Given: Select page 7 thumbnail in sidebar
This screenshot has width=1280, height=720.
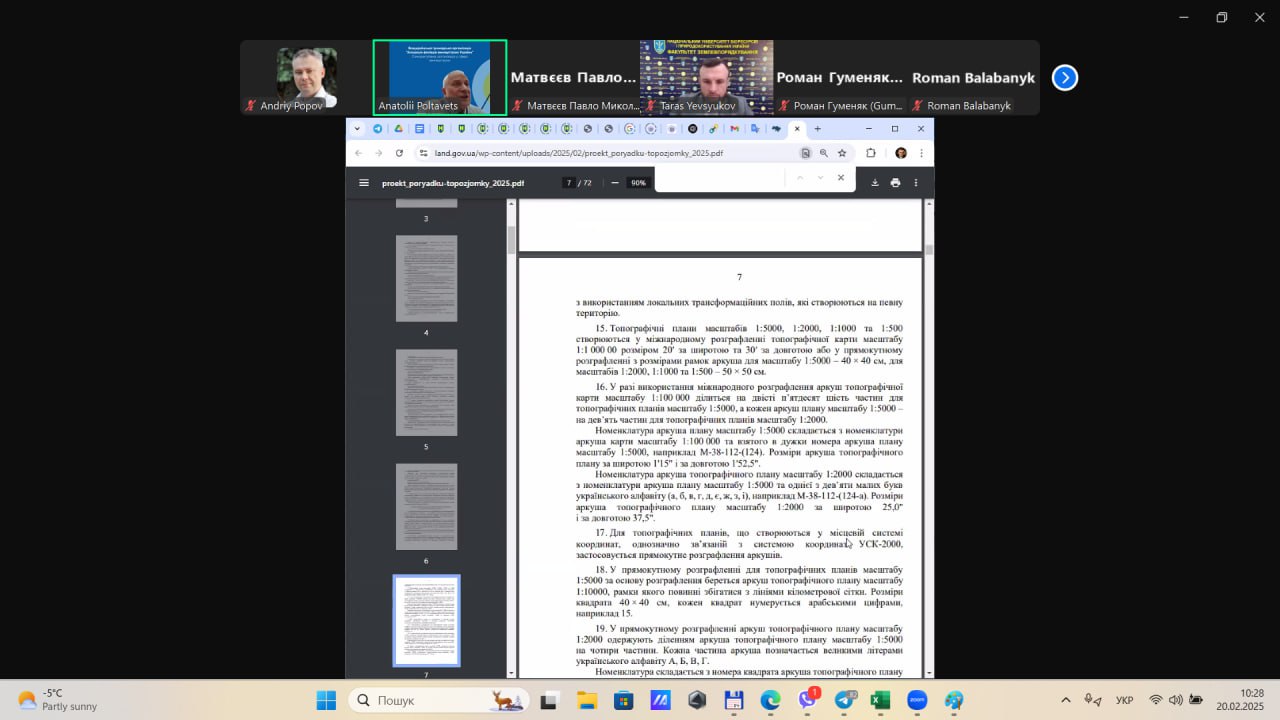Looking at the screenshot, I should pos(426,620).
